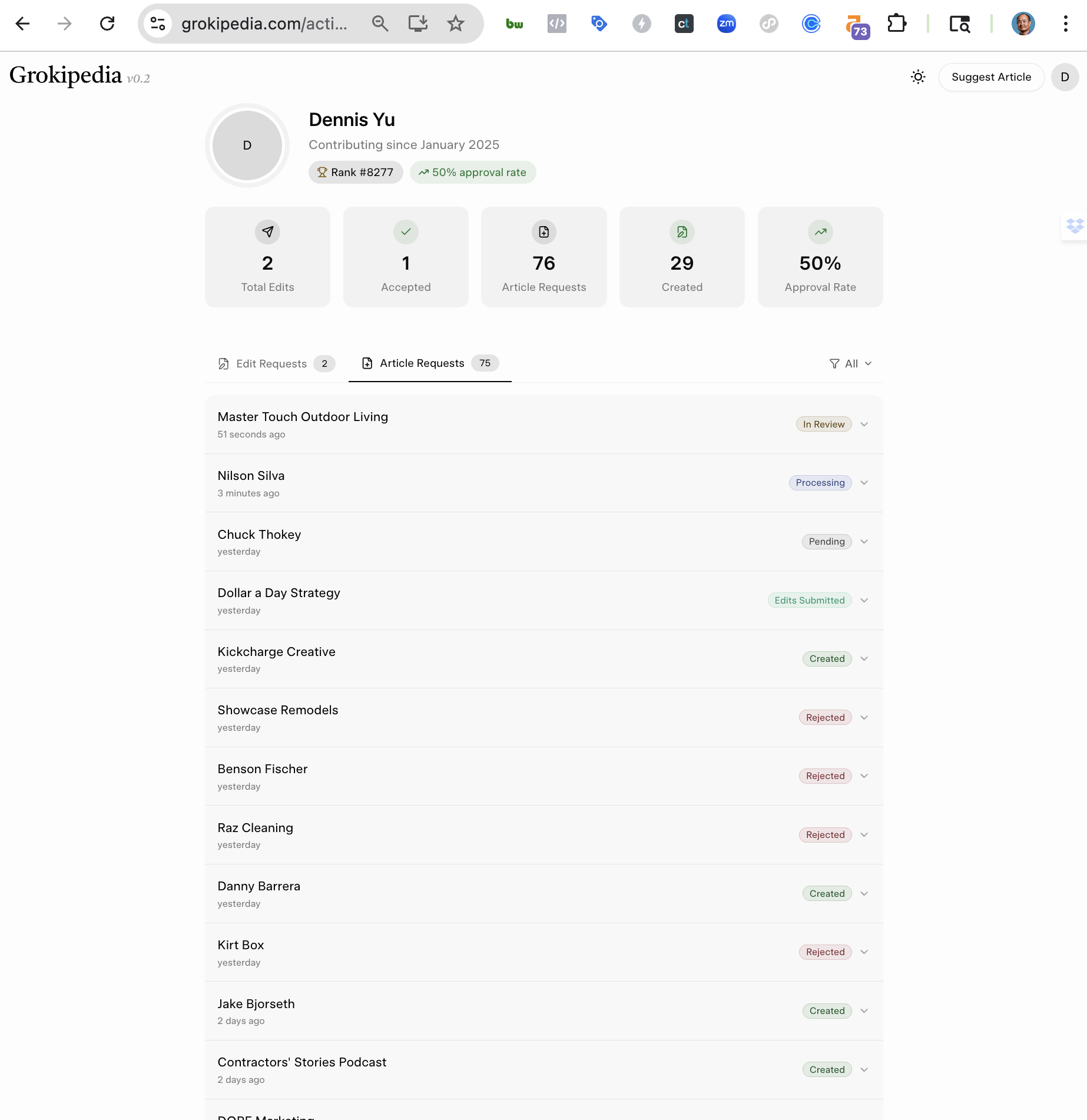Open the Extensions puzzle piece menu
Image resolution: width=1087 pixels, height=1120 pixels.
897,24
